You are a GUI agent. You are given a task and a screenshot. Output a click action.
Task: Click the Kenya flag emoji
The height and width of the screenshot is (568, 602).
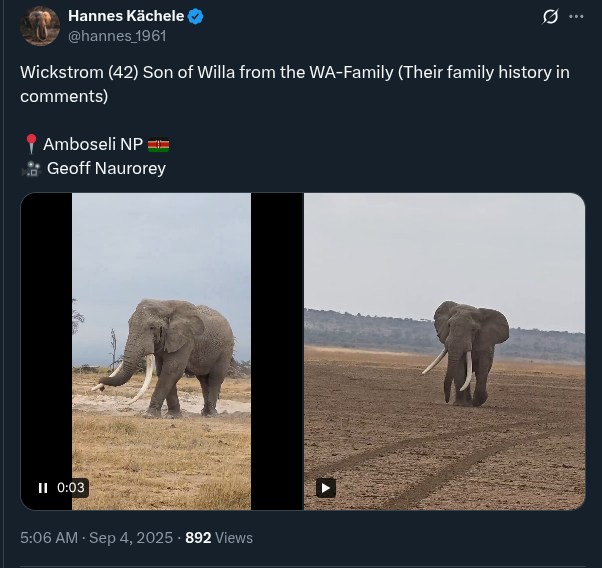pos(158,145)
